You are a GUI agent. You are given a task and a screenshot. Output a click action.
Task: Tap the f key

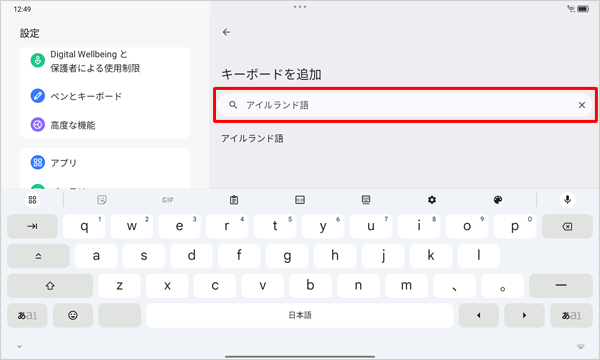click(x=240, y=256)
